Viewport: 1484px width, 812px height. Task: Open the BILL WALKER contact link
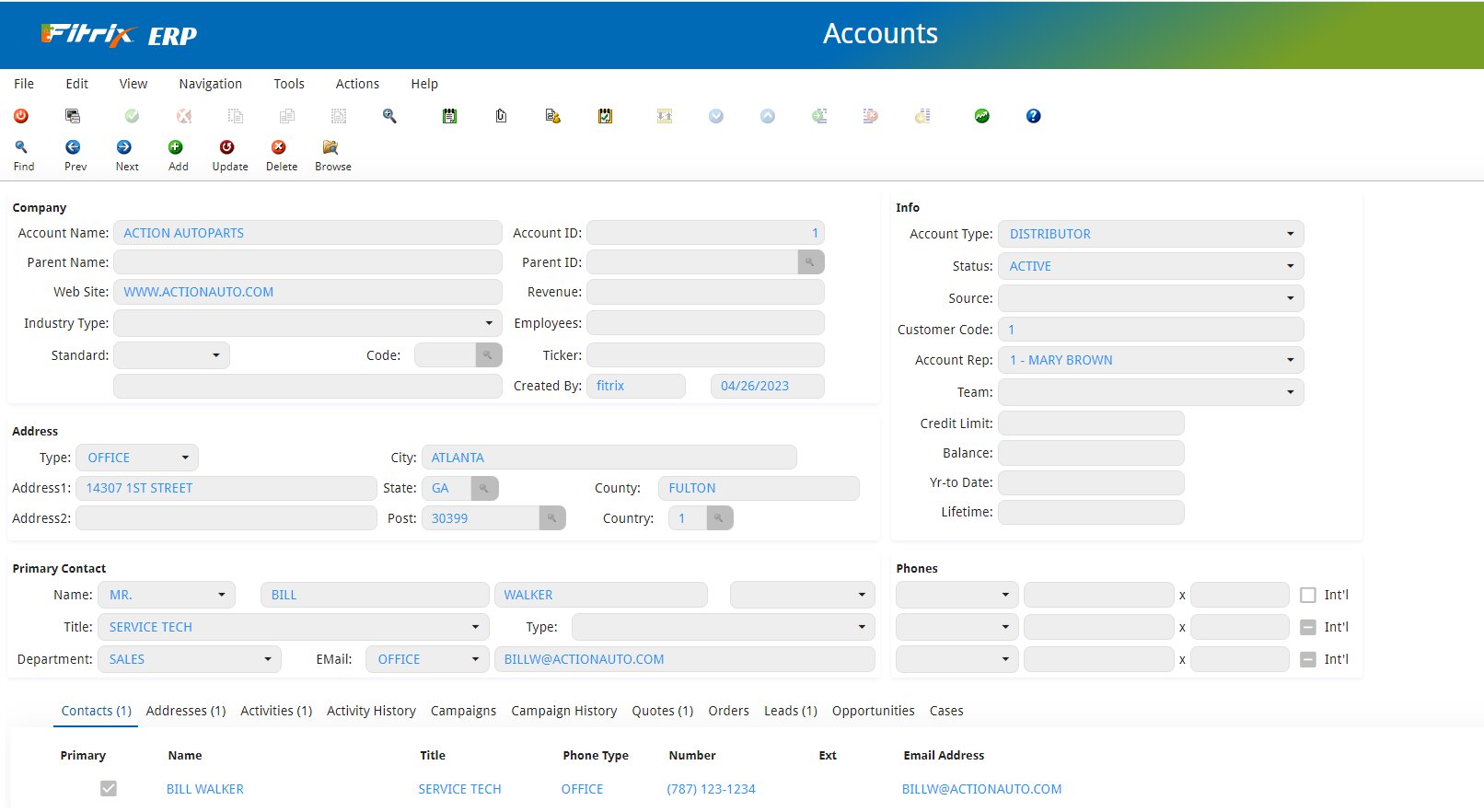(204, 789)
